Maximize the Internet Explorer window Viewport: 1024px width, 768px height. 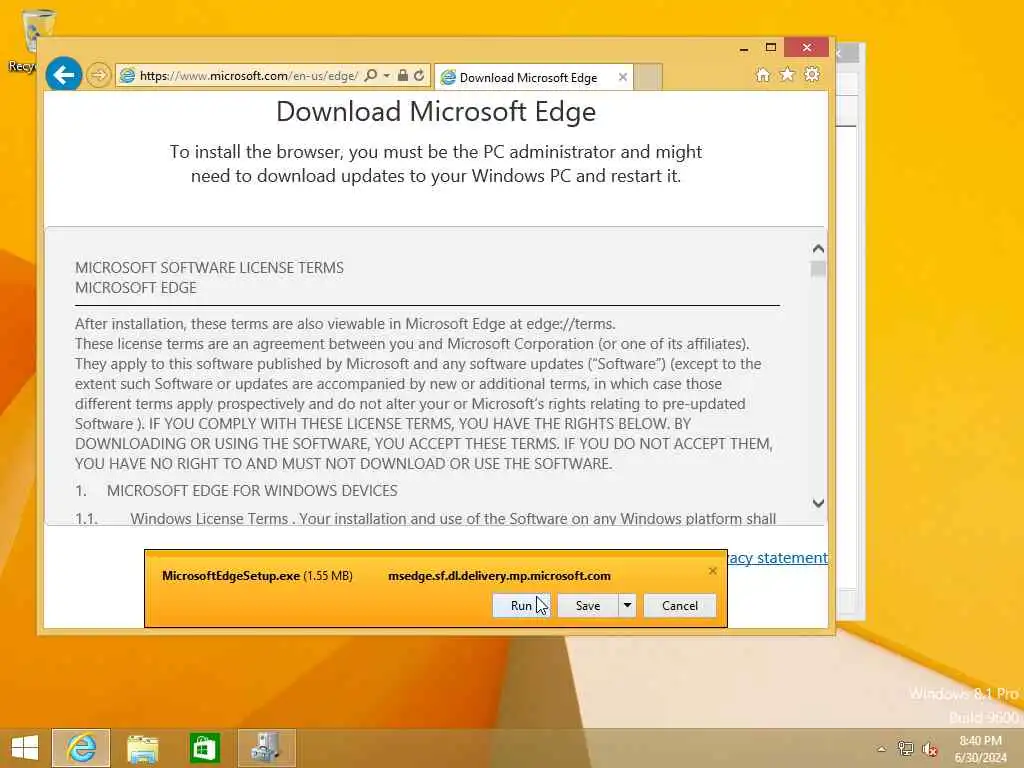click(771, 48)
